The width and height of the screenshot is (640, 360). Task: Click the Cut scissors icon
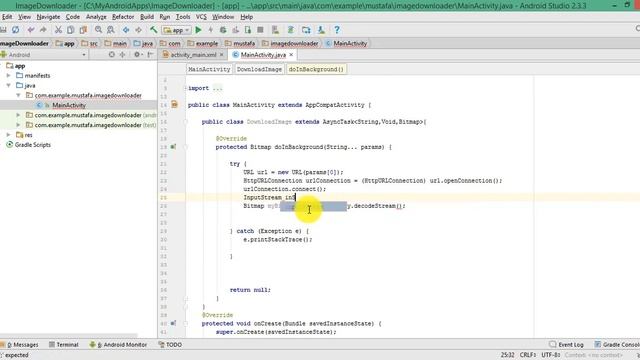point(58,30)
